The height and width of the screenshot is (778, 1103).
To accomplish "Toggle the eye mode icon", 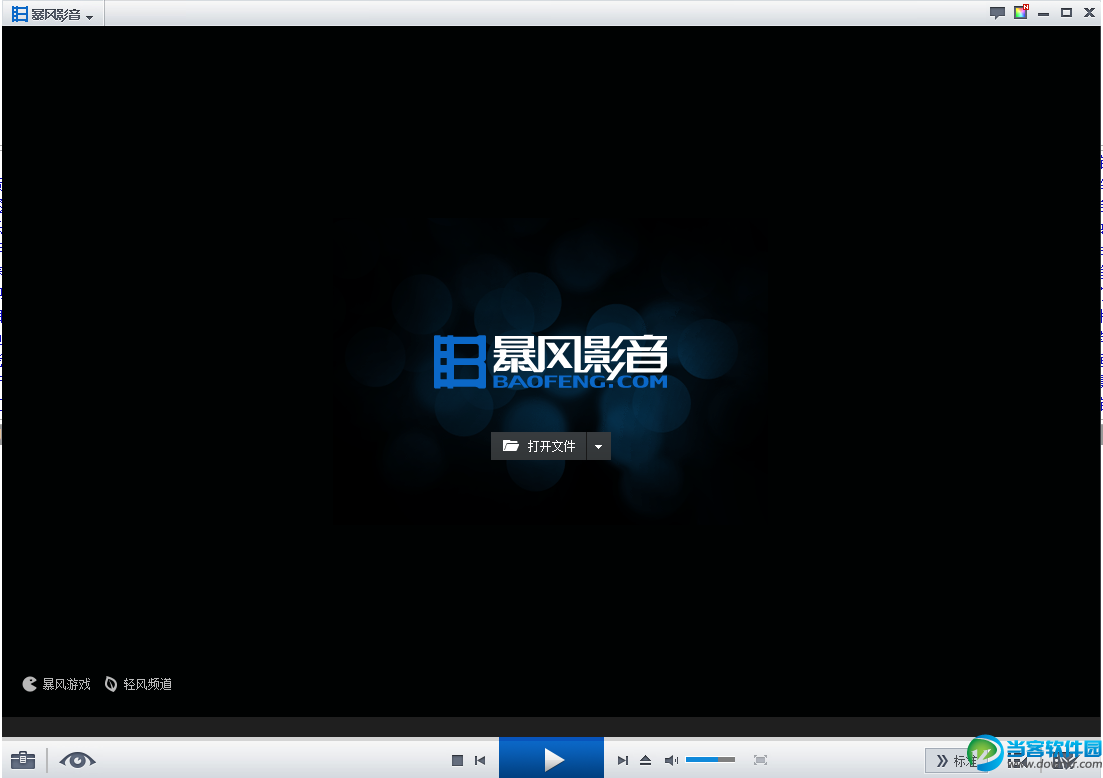I will coord(77,760).
